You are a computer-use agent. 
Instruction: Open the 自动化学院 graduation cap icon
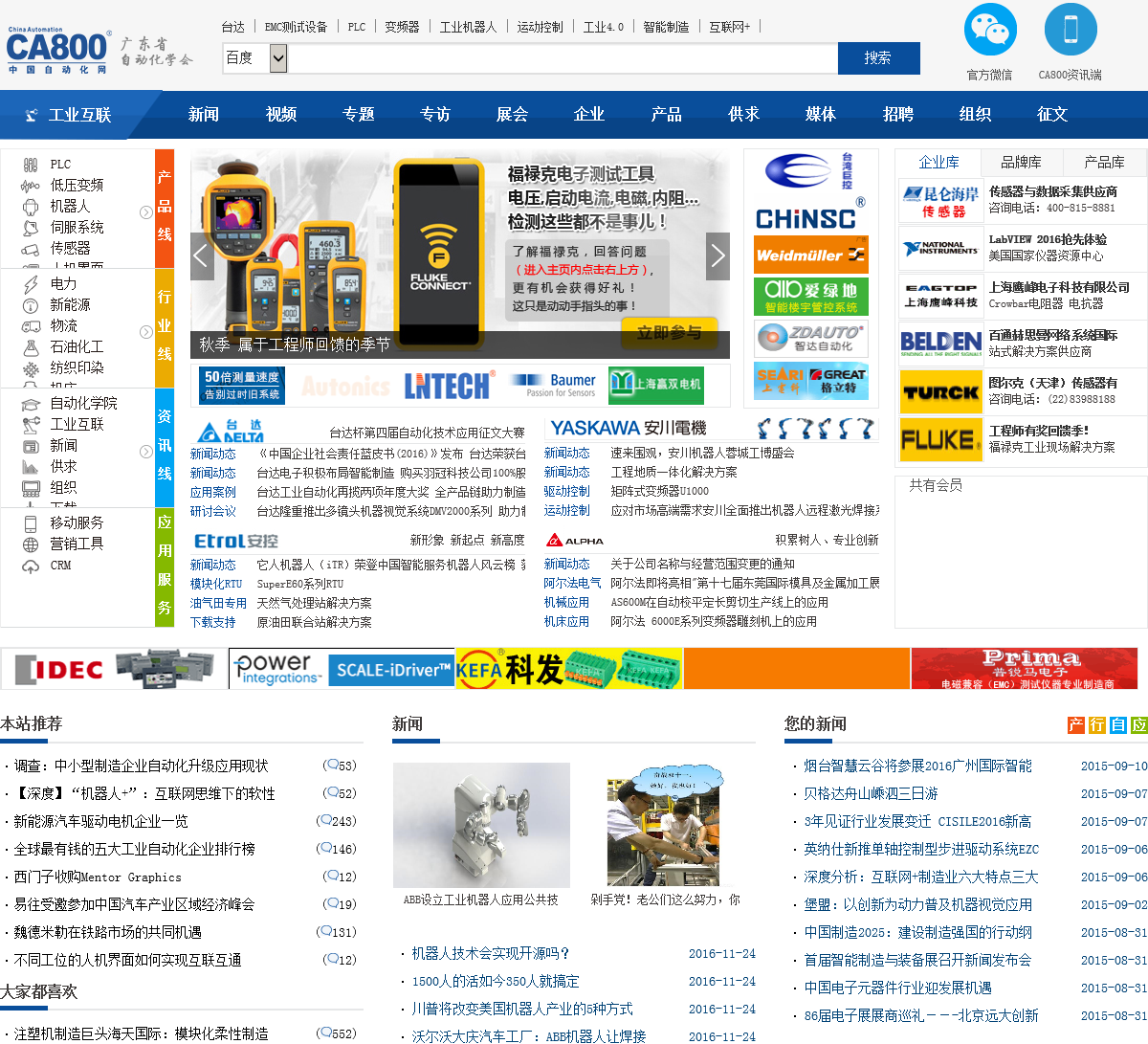[x=31, y=404]
